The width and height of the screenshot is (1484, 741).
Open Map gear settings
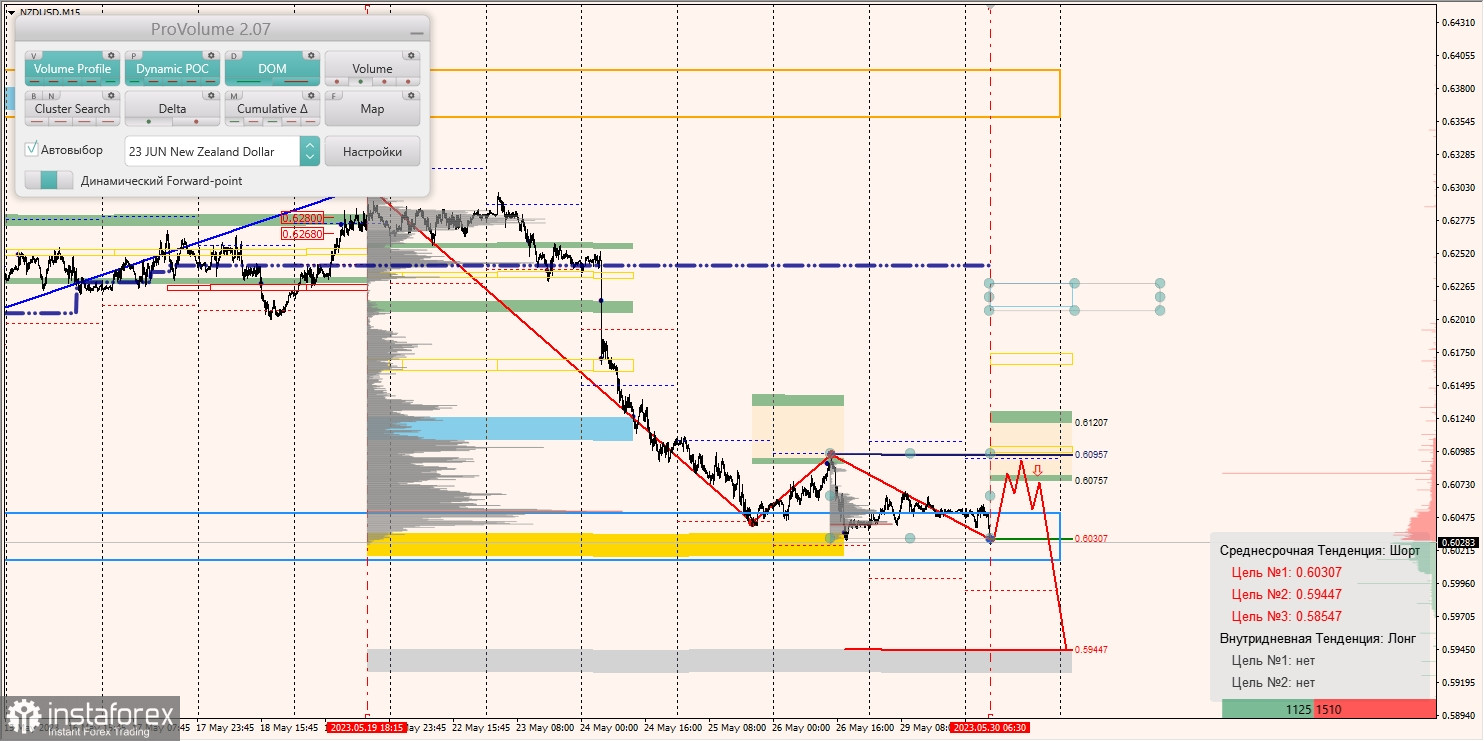coord(411,96)
